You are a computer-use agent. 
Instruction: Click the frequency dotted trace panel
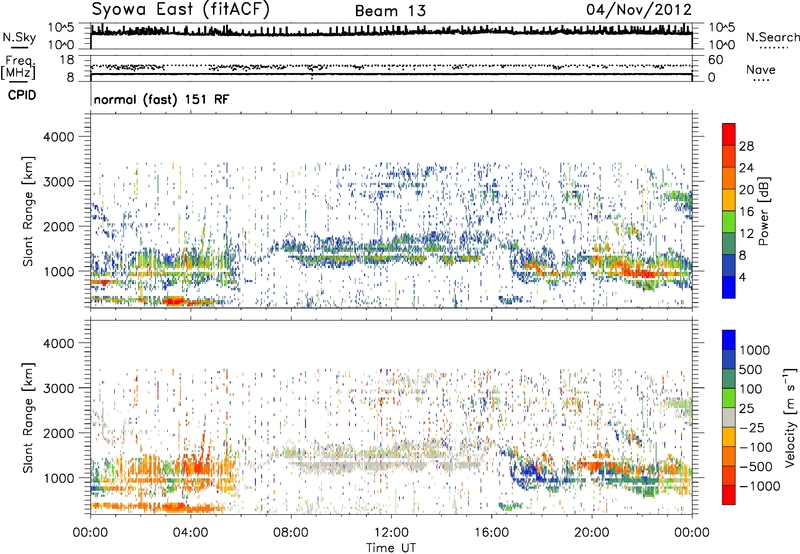391,68
